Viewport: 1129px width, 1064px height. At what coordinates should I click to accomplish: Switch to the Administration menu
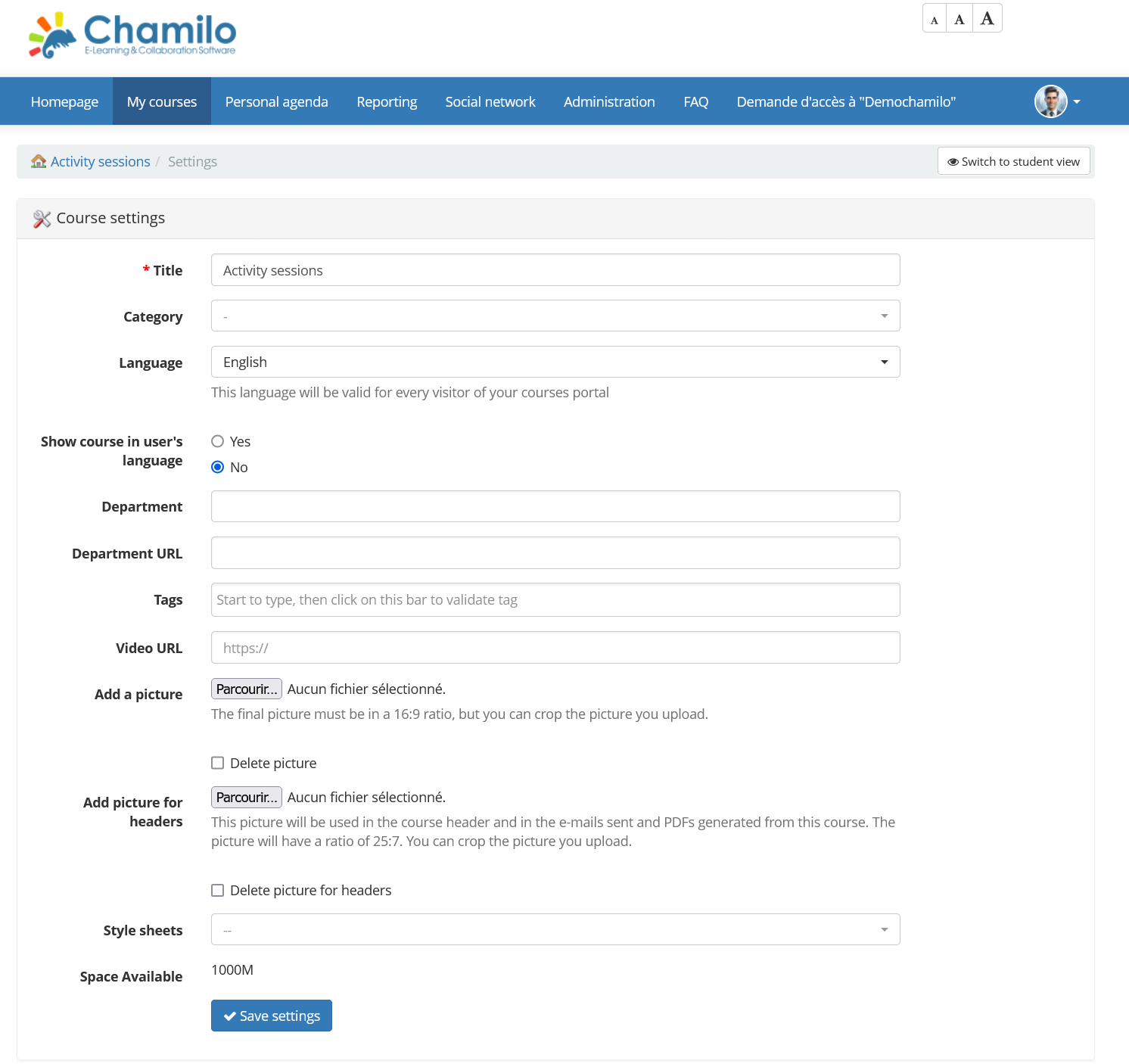[x=608, y=101]
